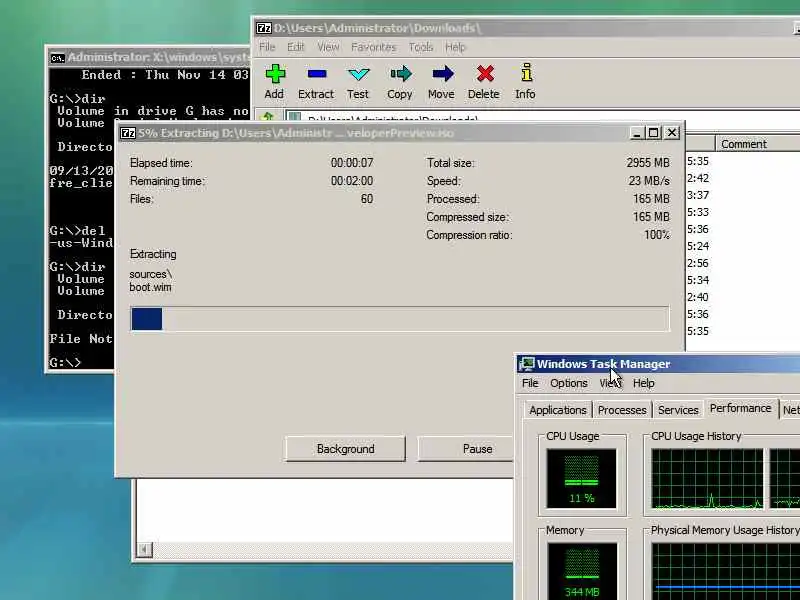Screen dimensions: 800x600
Task: Click the red Delete icon in 7-Zip
Action: point(485,74)
